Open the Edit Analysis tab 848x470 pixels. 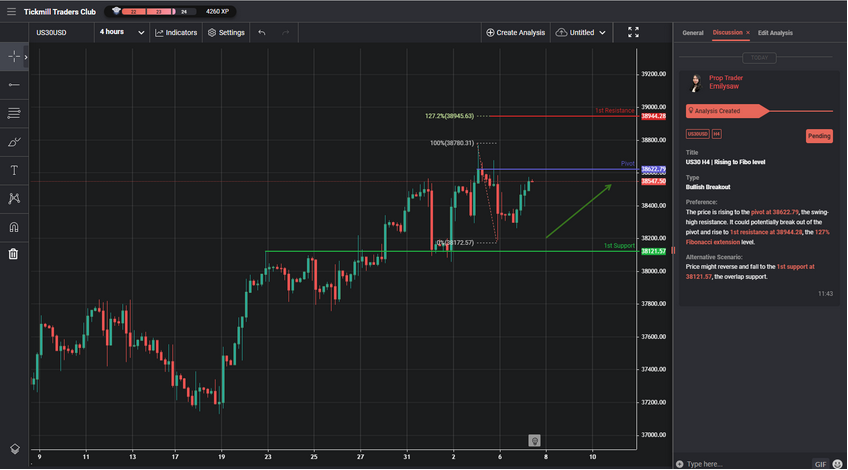(x=775, y=33)
